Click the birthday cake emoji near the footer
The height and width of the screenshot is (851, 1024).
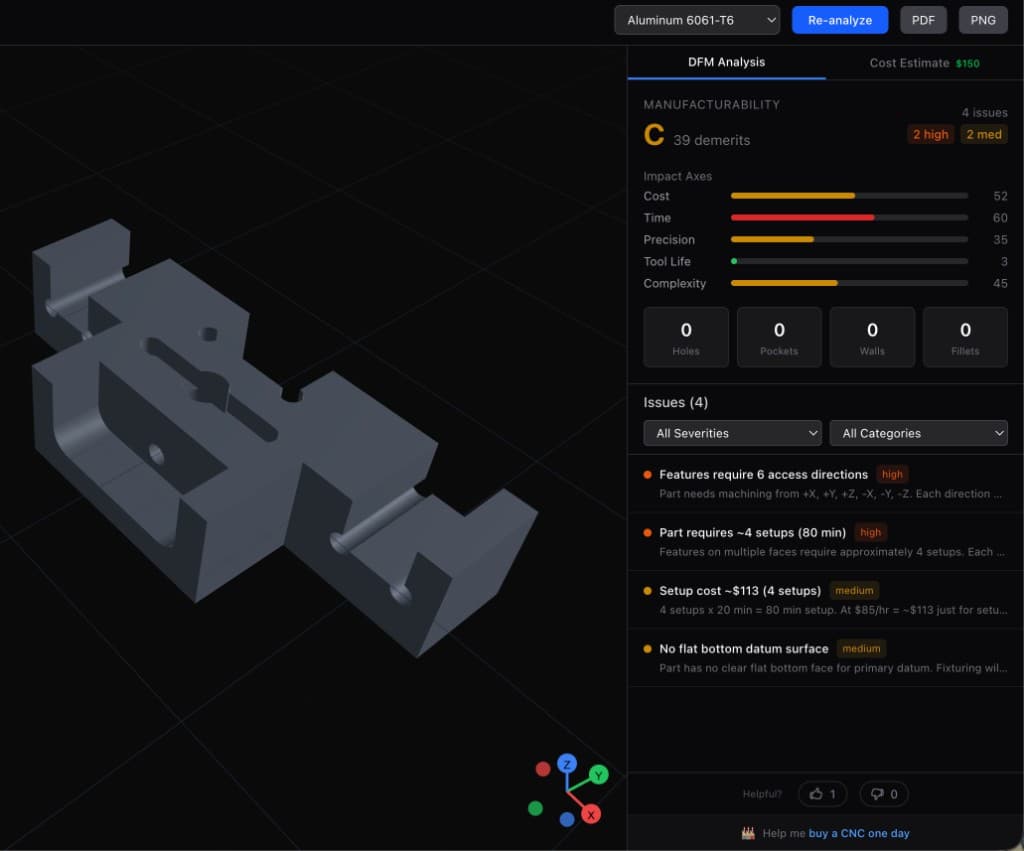pyautogui.click(x=747, y=832)
